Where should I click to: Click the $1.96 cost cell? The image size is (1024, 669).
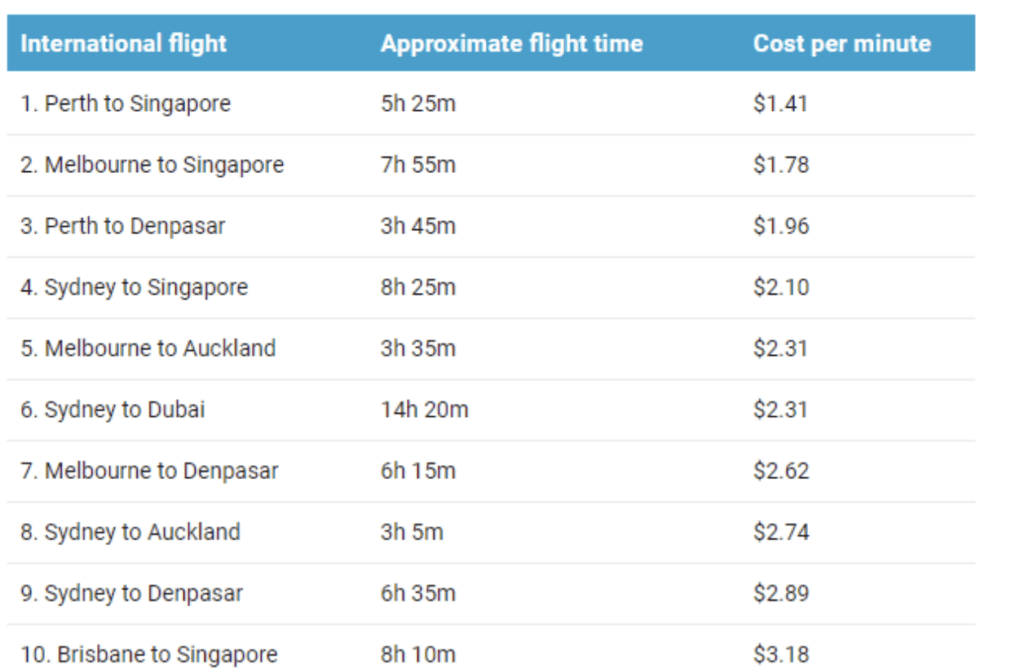point(780,226)
